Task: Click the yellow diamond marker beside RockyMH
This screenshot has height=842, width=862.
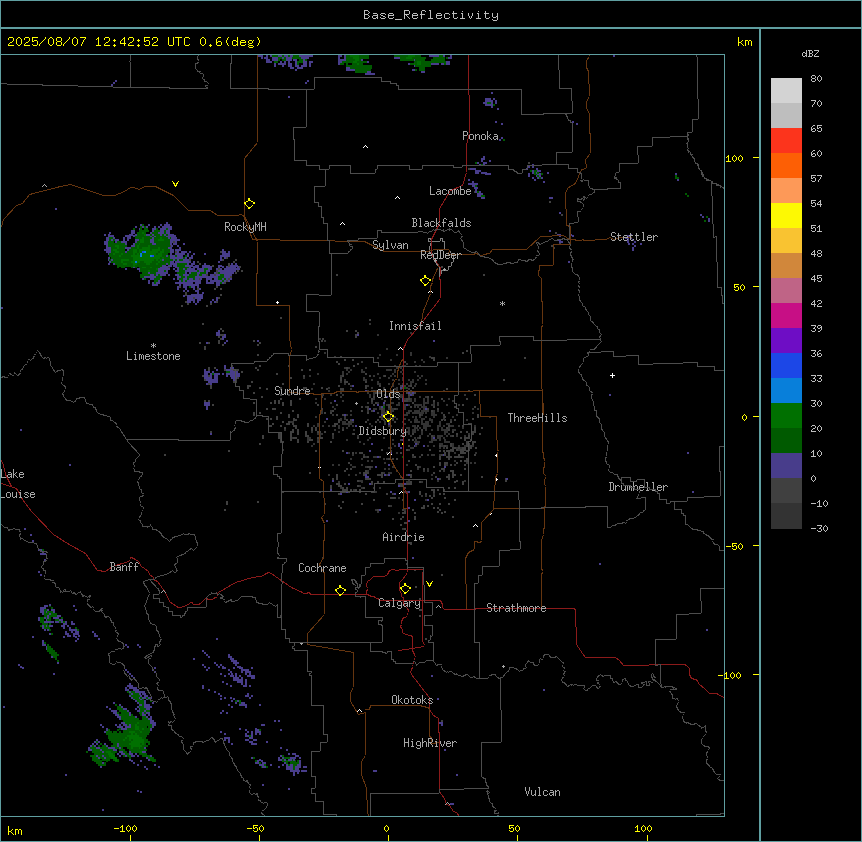Action: click(249, 203)
